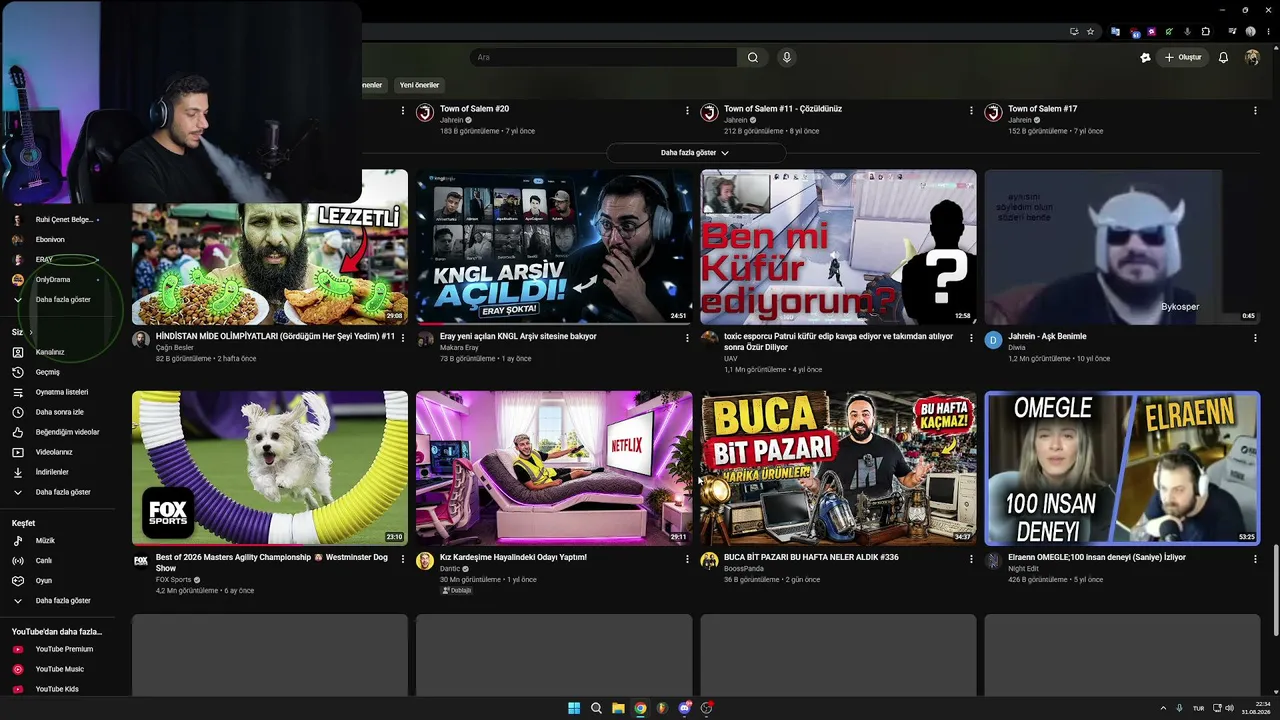Click the page vertical scrollbar thumb
This screenshot has width=1280, height=720.
pyautogui.click(x=1275, y=589)
